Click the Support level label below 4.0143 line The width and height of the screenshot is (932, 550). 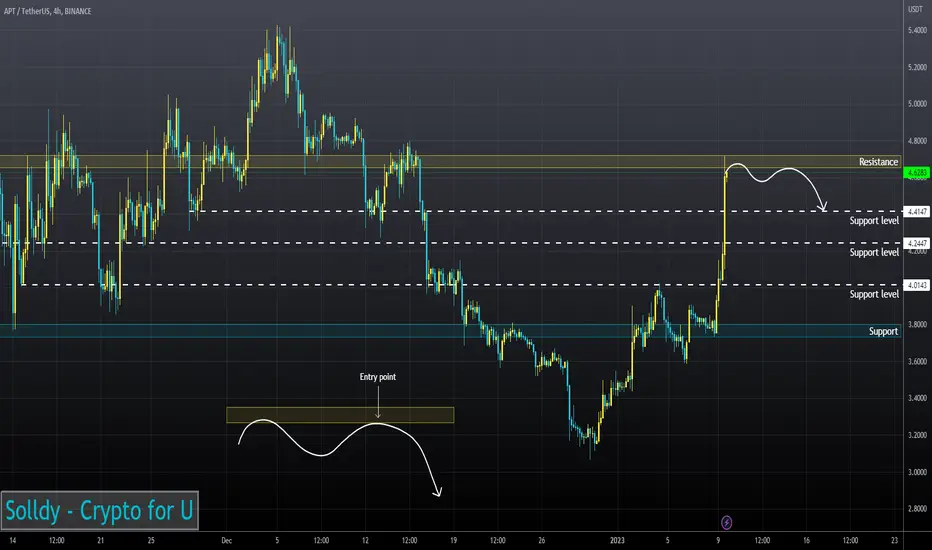[874, 294]
